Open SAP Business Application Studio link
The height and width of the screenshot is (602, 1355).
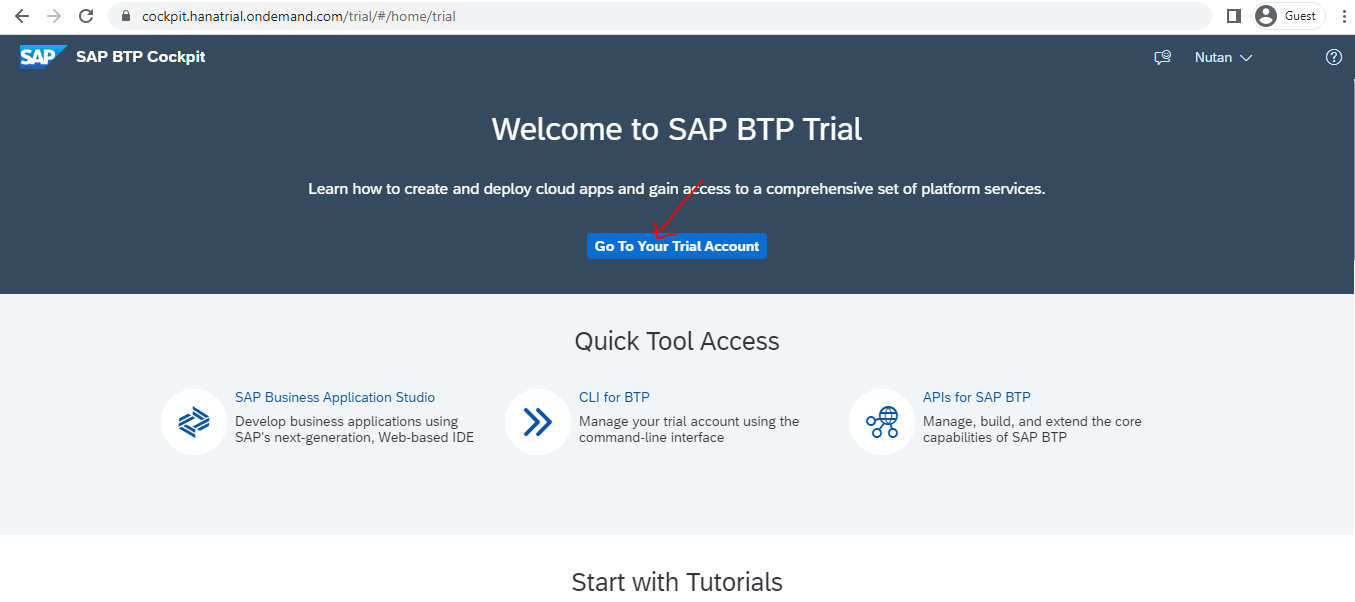335,397
